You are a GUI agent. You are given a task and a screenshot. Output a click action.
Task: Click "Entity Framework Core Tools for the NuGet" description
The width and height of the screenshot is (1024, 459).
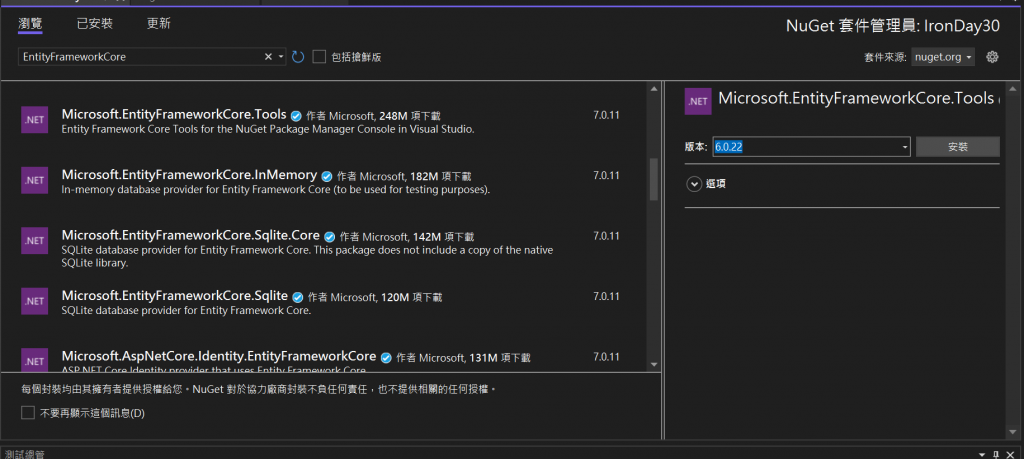coord(268,129)
